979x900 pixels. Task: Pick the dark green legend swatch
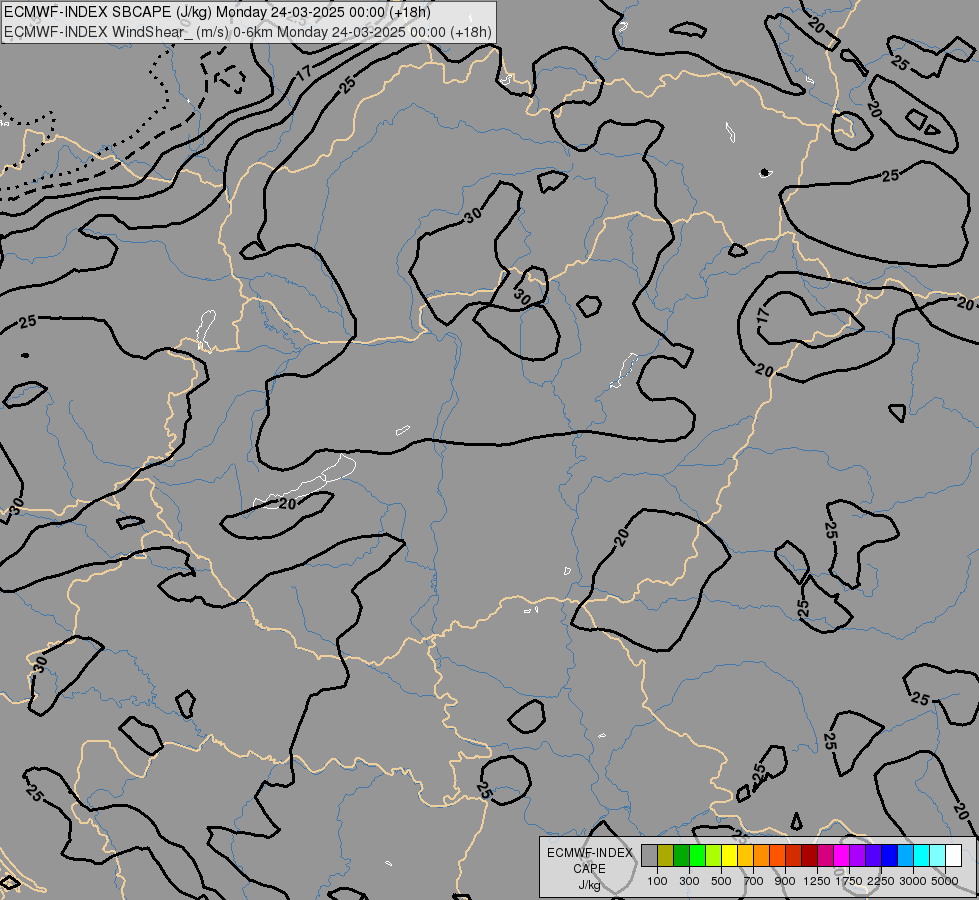point(681,855)
